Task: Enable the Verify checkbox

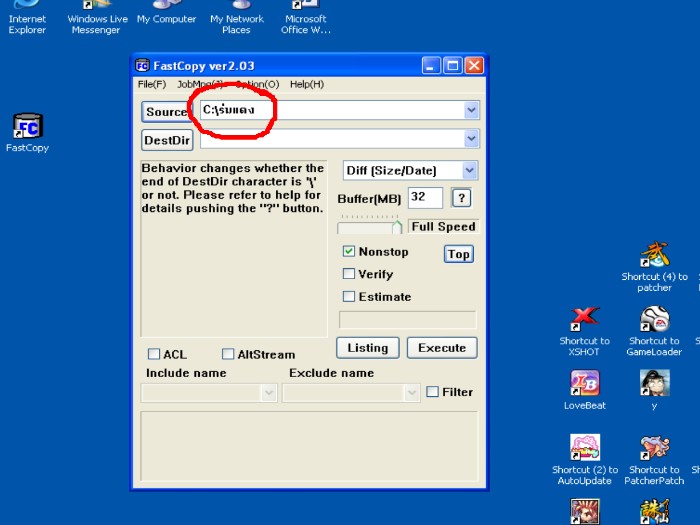Action: click(x=349, y=274)
